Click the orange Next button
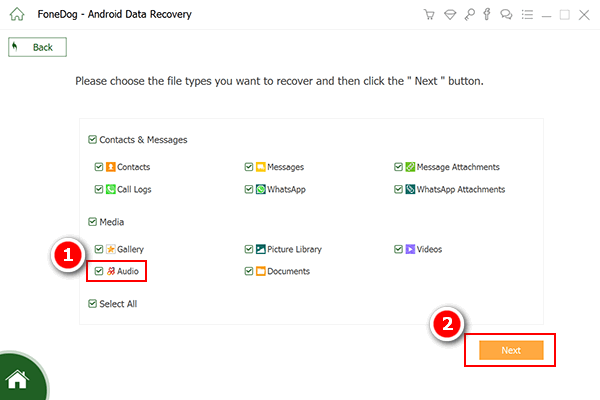 [511, 350]
